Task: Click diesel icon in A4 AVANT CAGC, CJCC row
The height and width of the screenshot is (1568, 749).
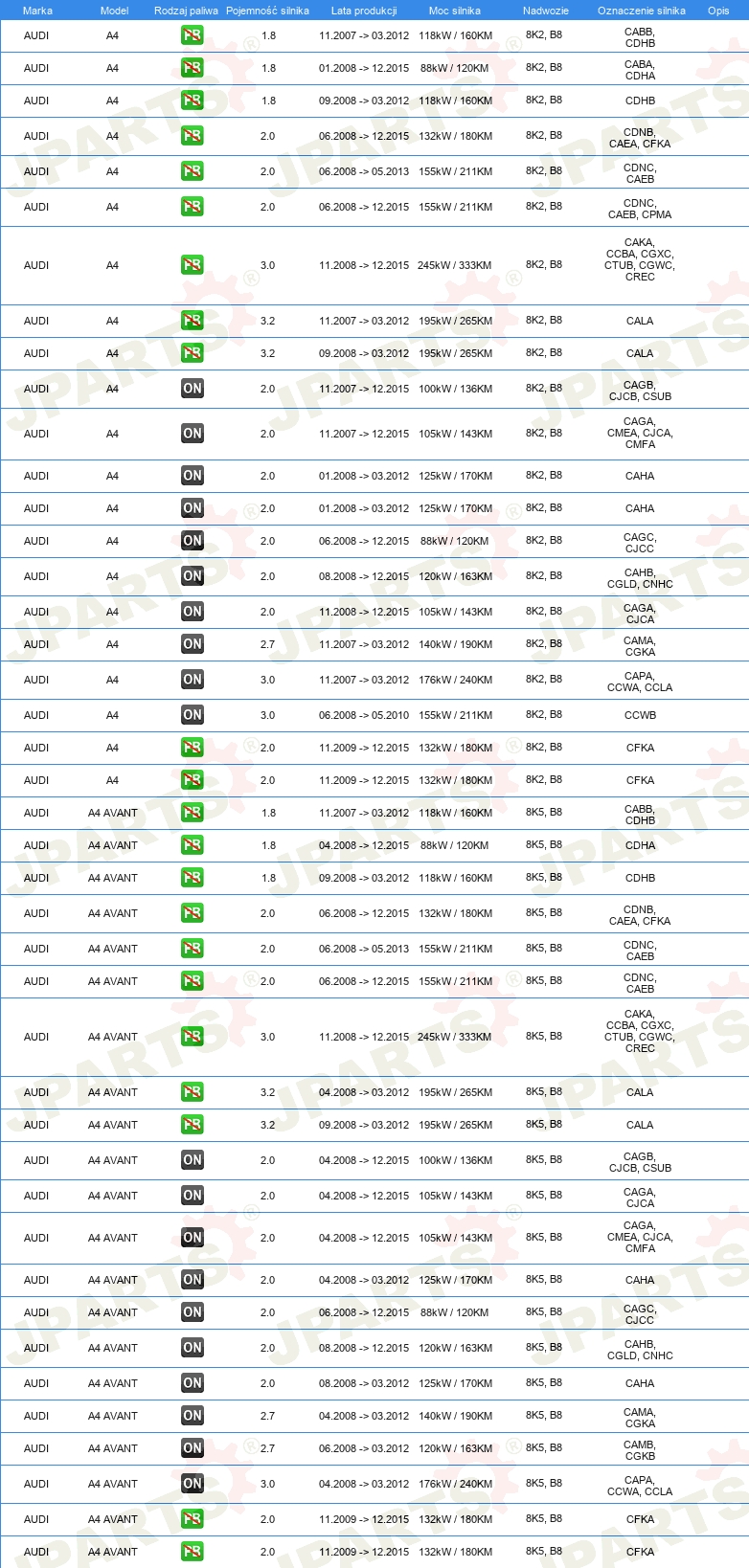Action: click(193, 1312)
